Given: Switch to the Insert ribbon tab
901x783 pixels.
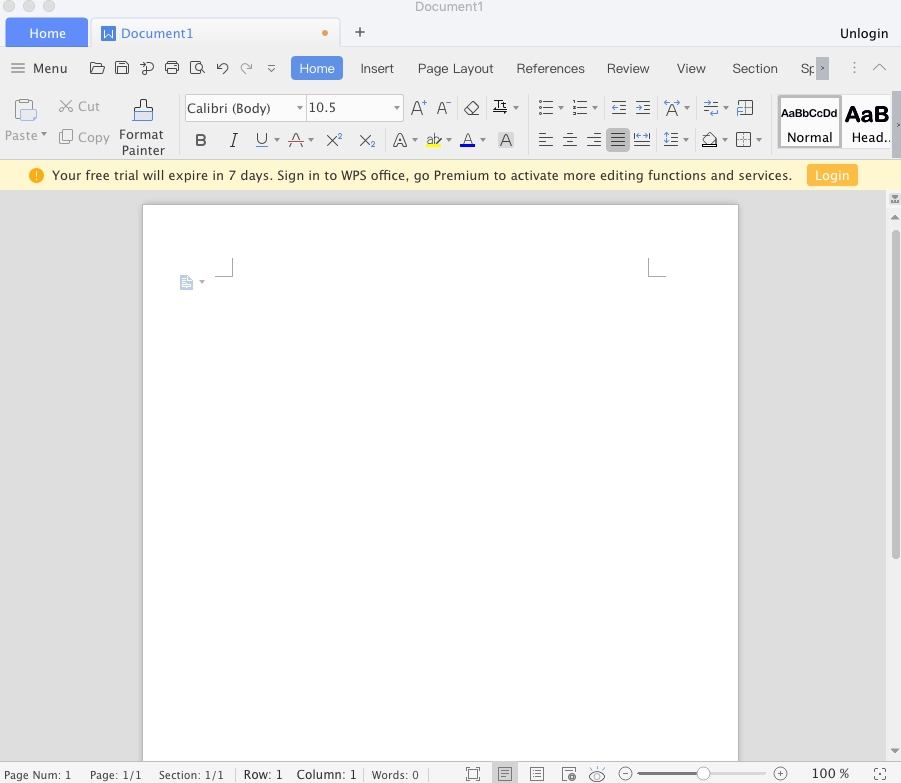Looking at the screenshot, I should point(377,68).
